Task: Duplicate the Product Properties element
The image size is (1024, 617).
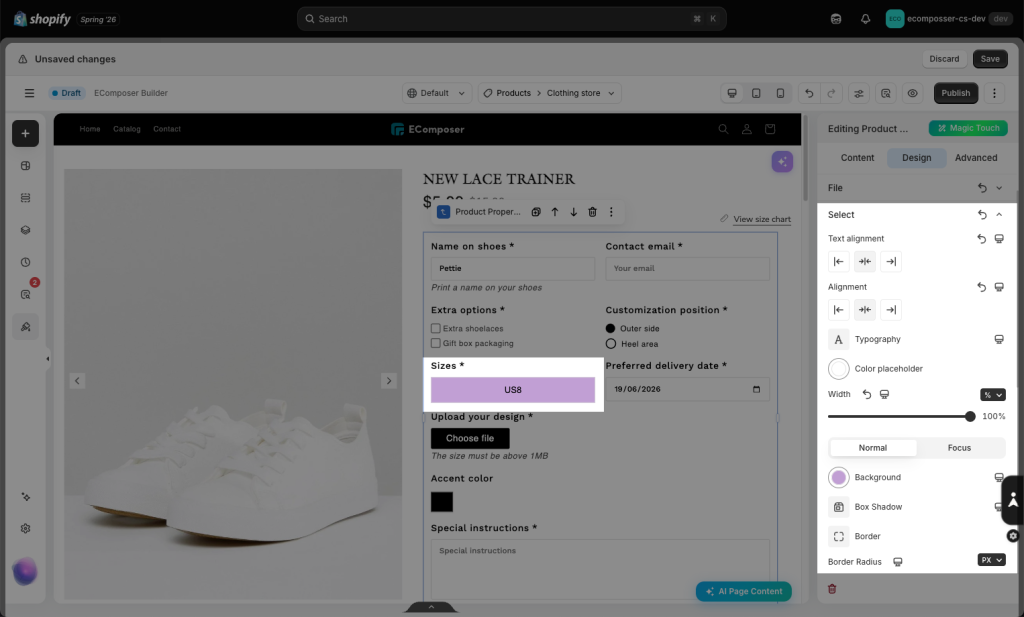Action: (536, 212)
